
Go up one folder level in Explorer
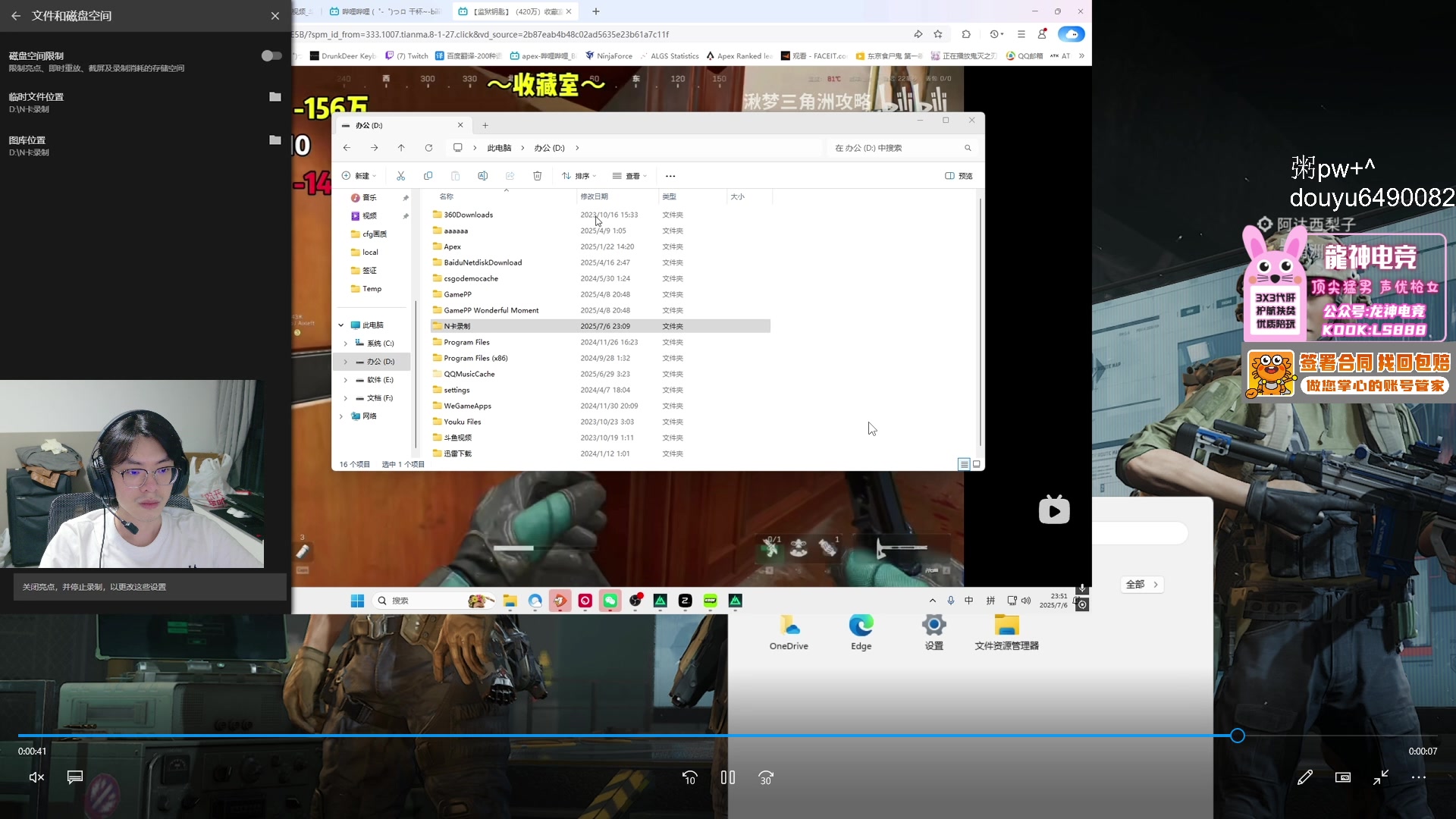point(401,148)
